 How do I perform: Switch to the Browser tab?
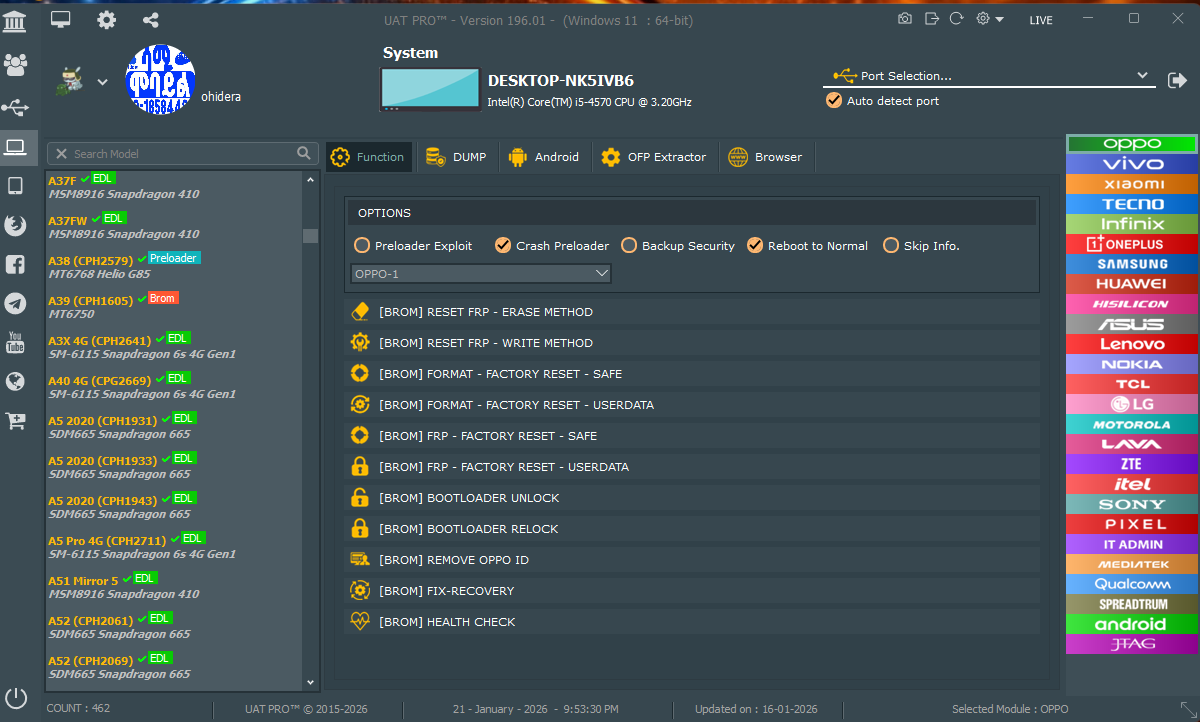point(765,157)
